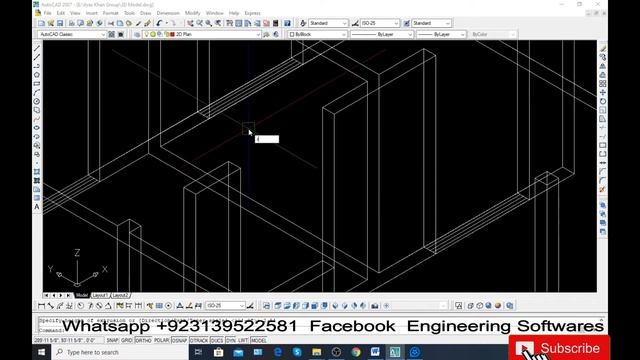The width and height of the screenshot is (640, 360).
Task: Click the Plot print icon
Action: [71, 23]
